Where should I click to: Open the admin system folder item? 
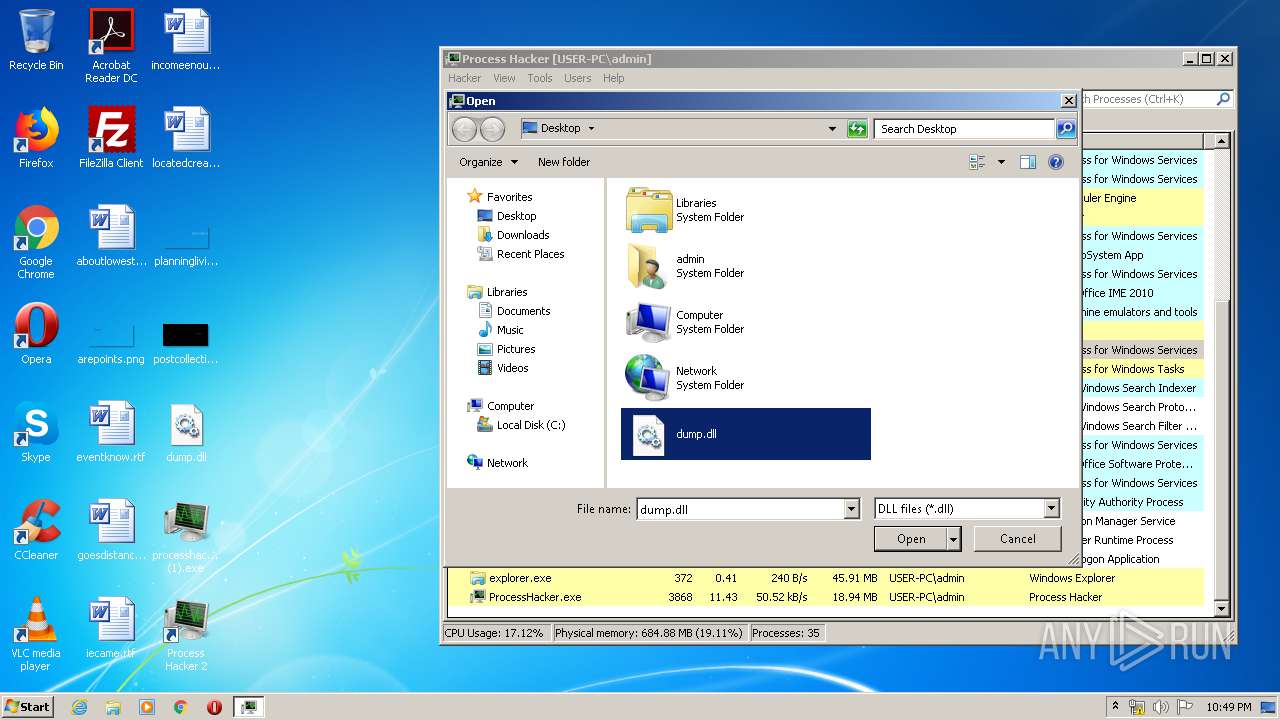[746, 266]
